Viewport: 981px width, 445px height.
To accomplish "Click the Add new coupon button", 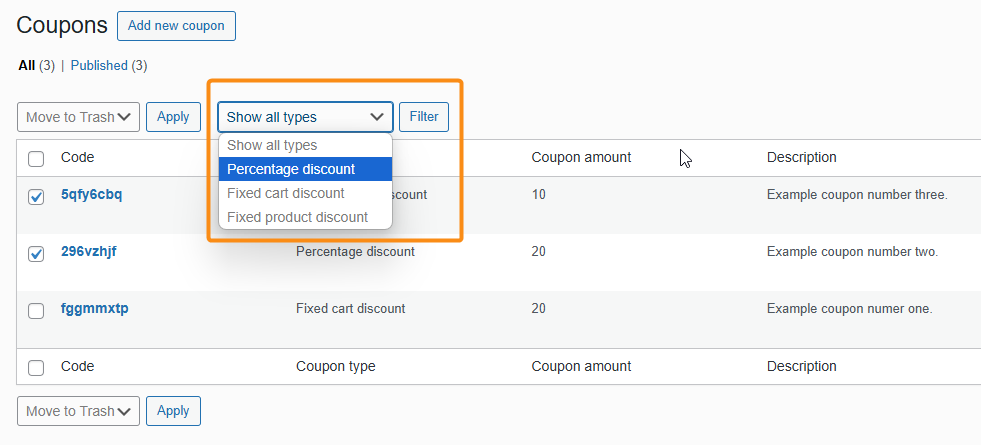I will 176,26.
